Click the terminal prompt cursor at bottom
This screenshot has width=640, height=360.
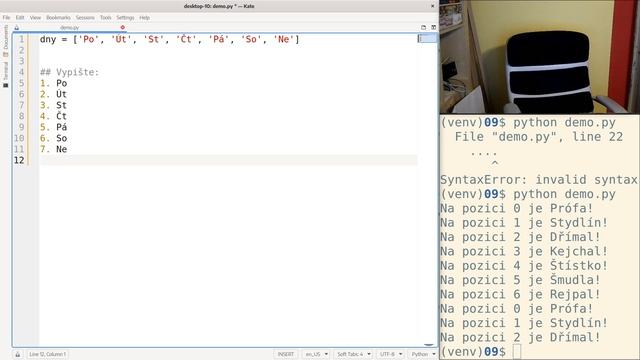coord(517,352)
